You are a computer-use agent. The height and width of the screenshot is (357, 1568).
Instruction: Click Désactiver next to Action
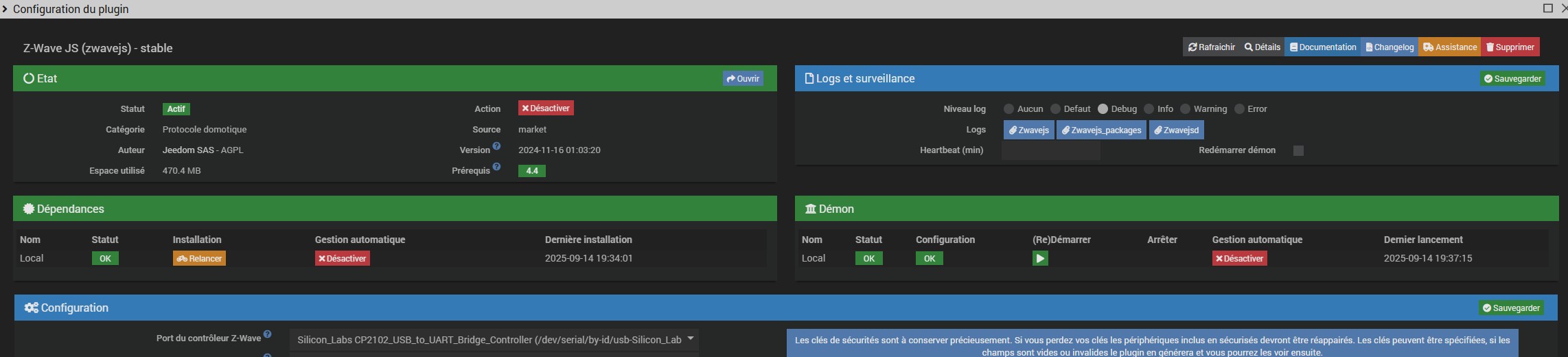[x=546, y=108]
